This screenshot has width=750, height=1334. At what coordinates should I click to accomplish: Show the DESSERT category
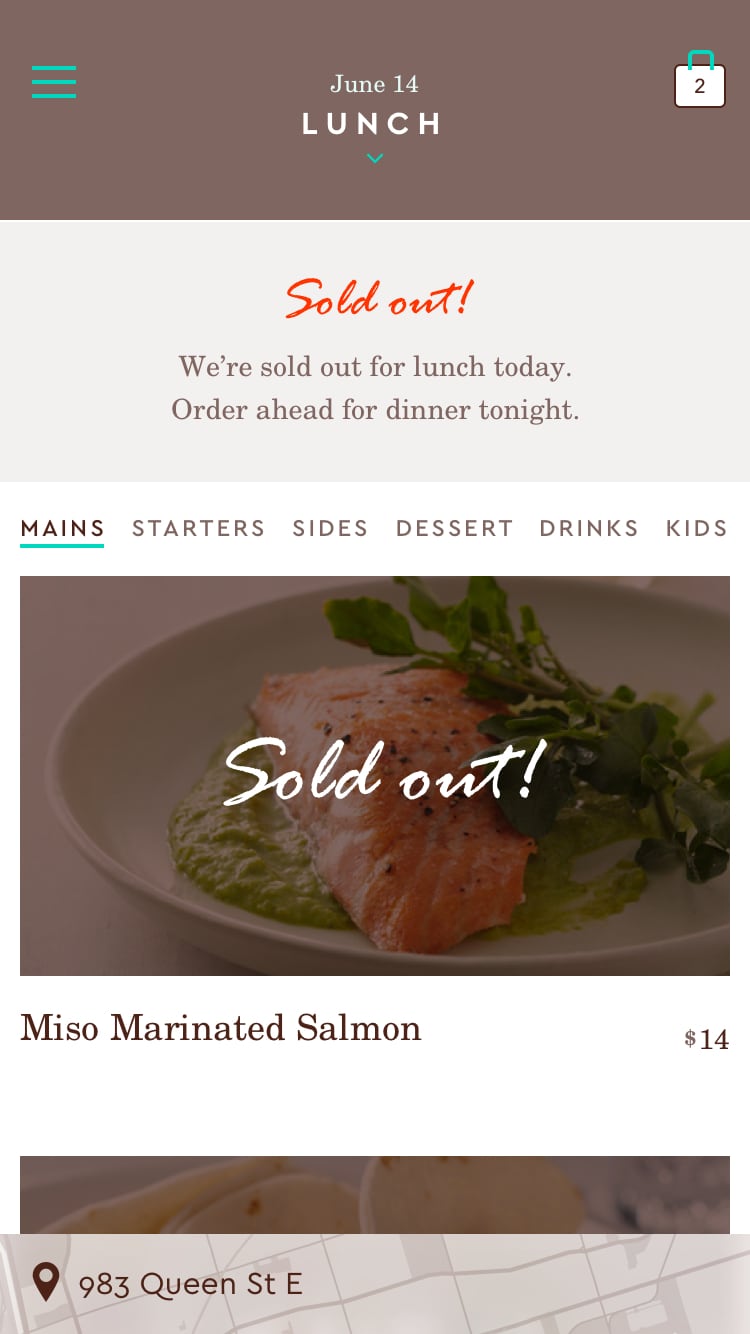pos(454,528)
